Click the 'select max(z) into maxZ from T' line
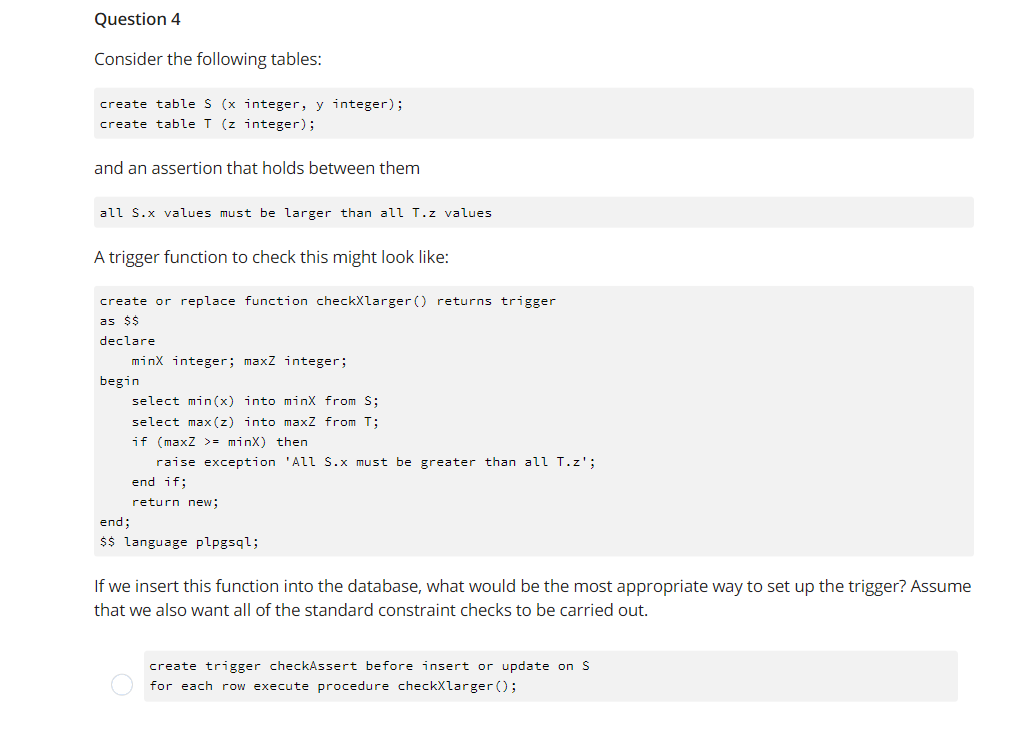The image size is (1018, 737). 255,422
